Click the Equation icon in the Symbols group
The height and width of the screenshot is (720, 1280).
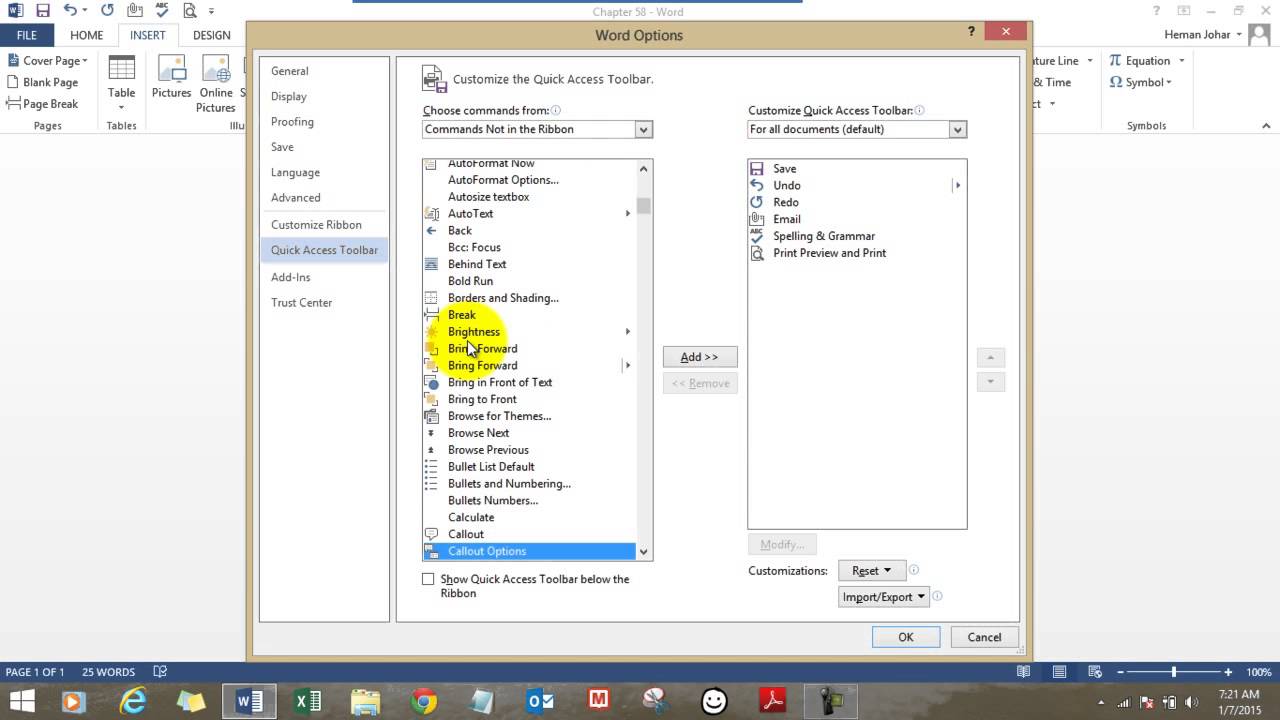[1140, 61]
